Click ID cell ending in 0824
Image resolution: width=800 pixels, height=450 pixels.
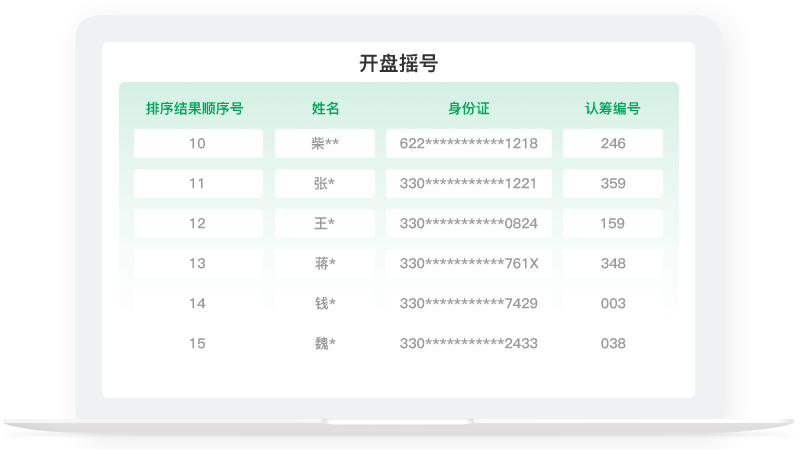(x=468, y=223)
